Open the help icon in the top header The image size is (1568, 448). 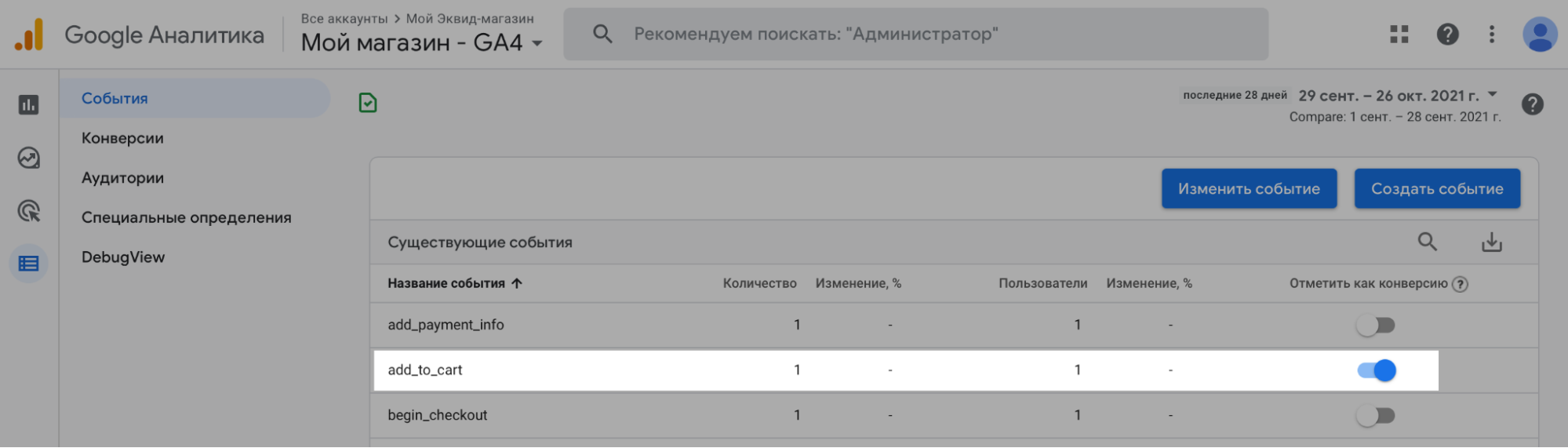coord(1447,34)
